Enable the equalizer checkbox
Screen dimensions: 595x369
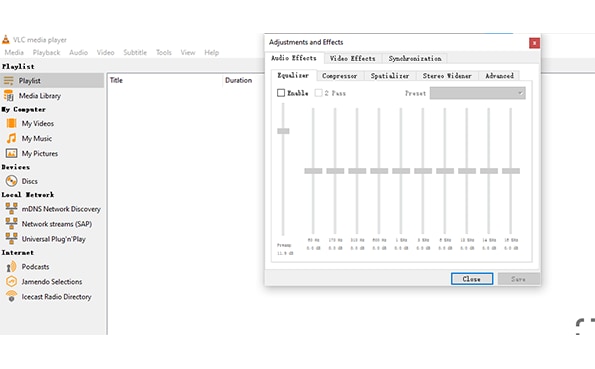pos(281,93)
